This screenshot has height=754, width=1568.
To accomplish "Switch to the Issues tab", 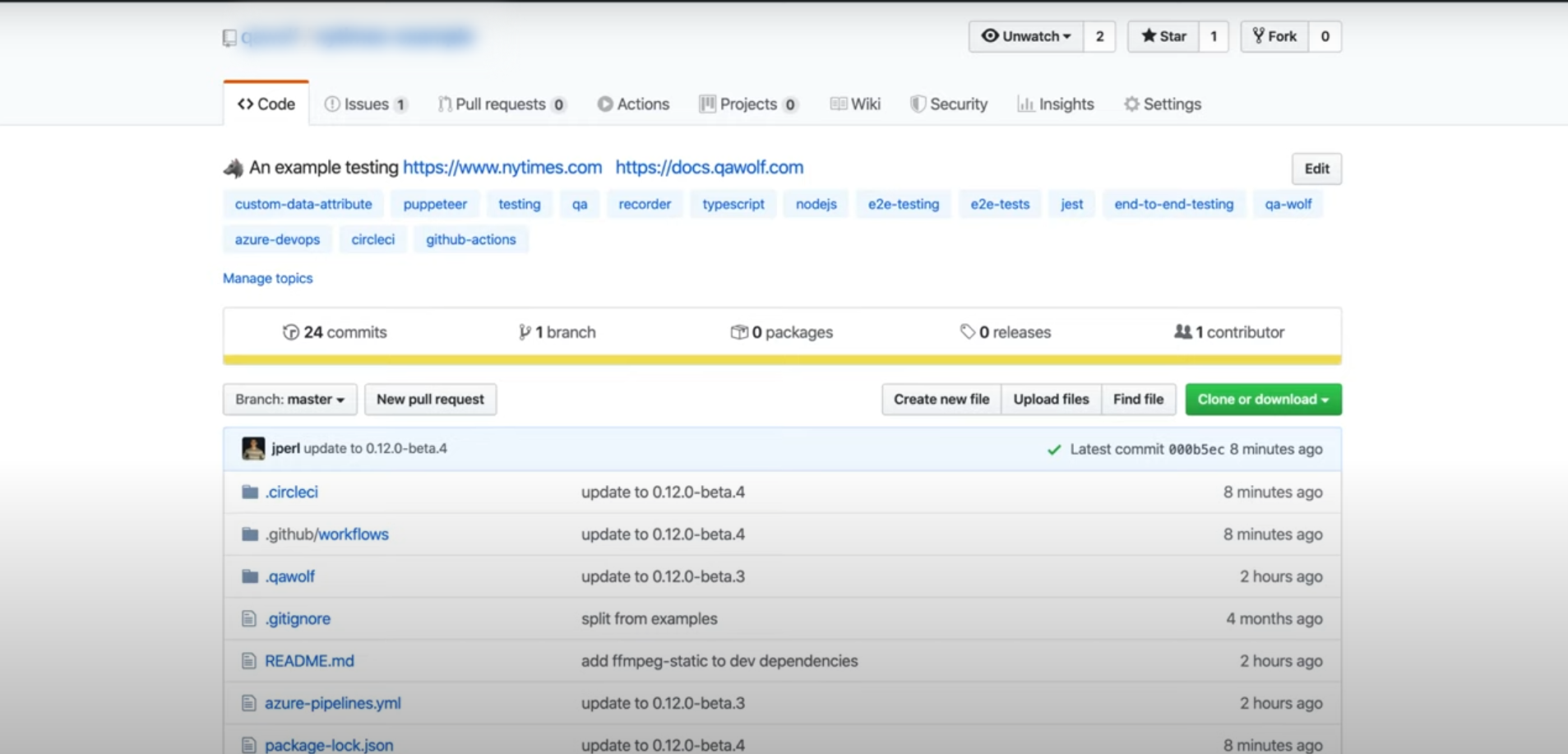I will [x=365, y=104].
